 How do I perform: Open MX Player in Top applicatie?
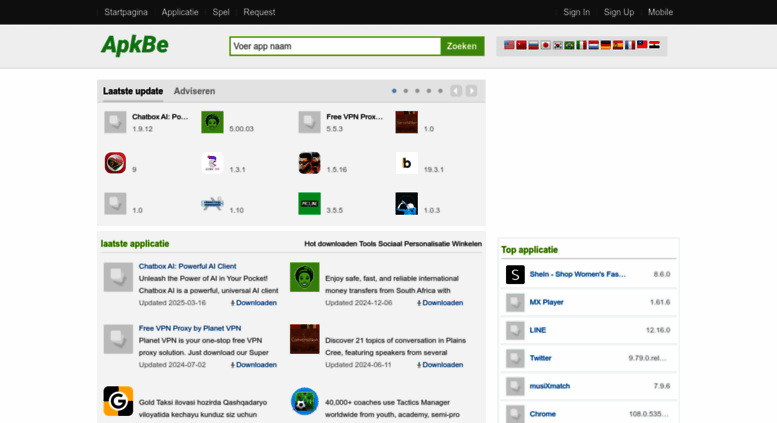[x=546, y=302]
